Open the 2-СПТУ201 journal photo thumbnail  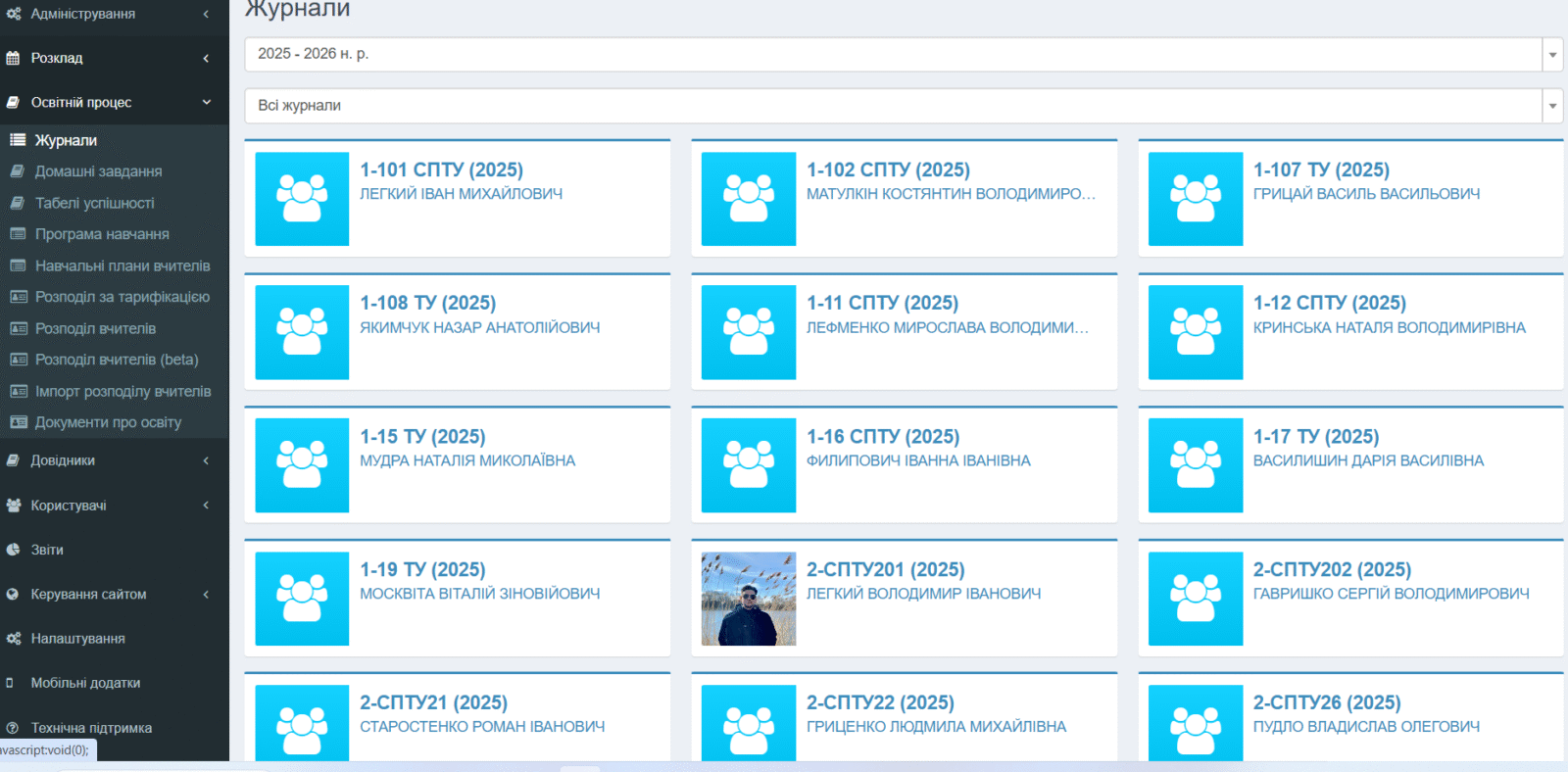pyautogui.click(x=749, y=599)
